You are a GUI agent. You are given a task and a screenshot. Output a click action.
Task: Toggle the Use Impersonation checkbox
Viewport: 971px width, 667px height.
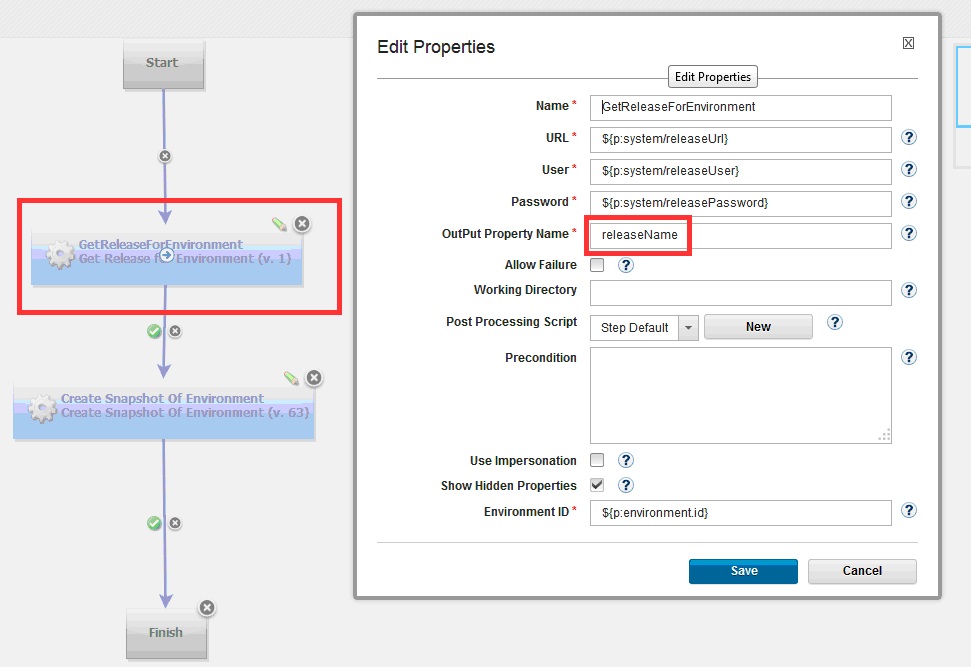(x=597, y=461)
